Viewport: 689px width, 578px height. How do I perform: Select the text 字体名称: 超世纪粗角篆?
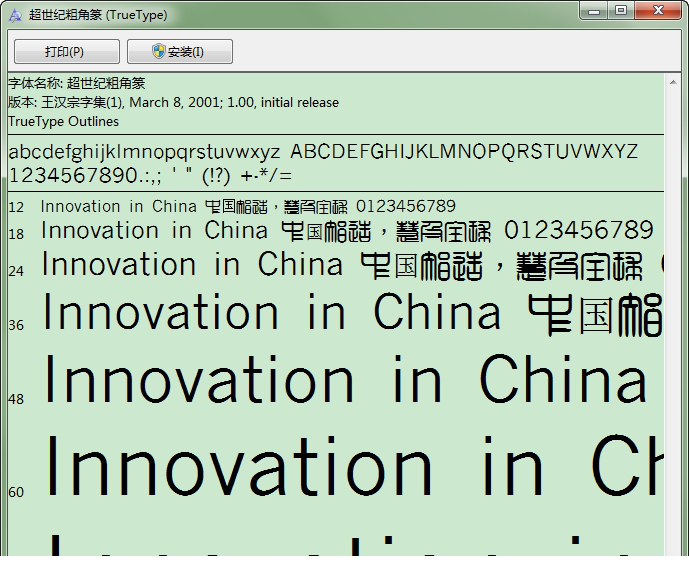77,83
